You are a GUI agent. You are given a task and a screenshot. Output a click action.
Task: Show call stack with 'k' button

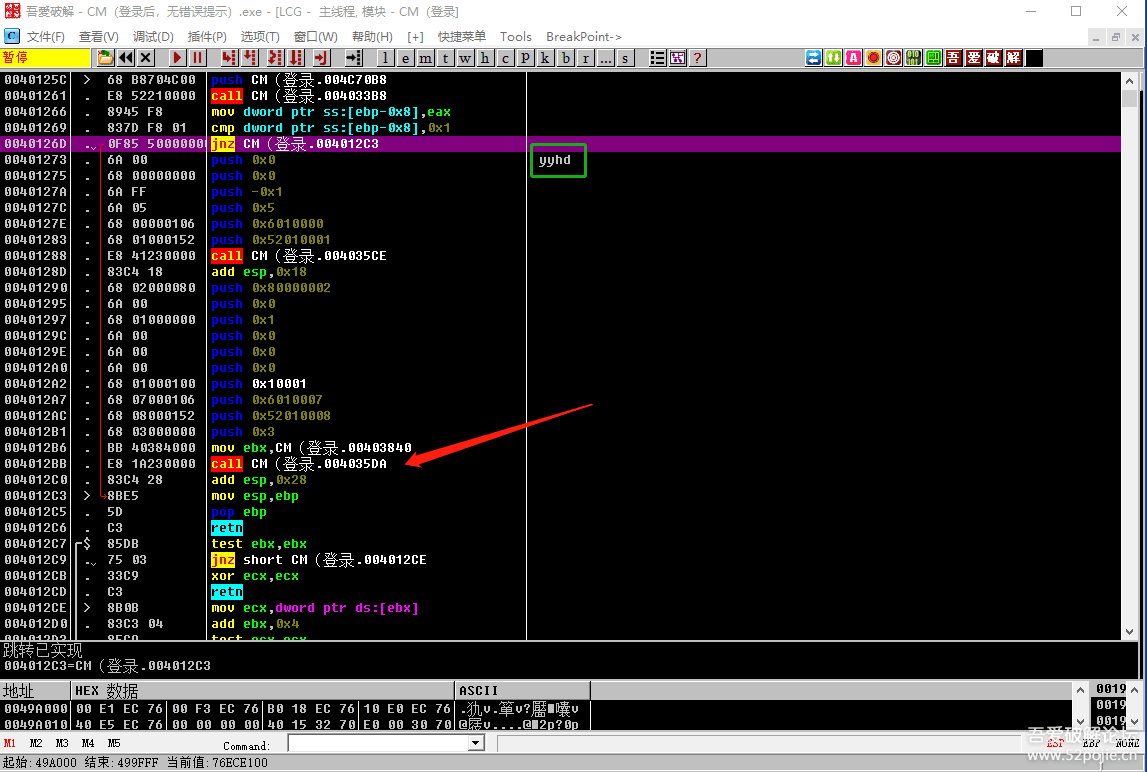tap(545, 58)
